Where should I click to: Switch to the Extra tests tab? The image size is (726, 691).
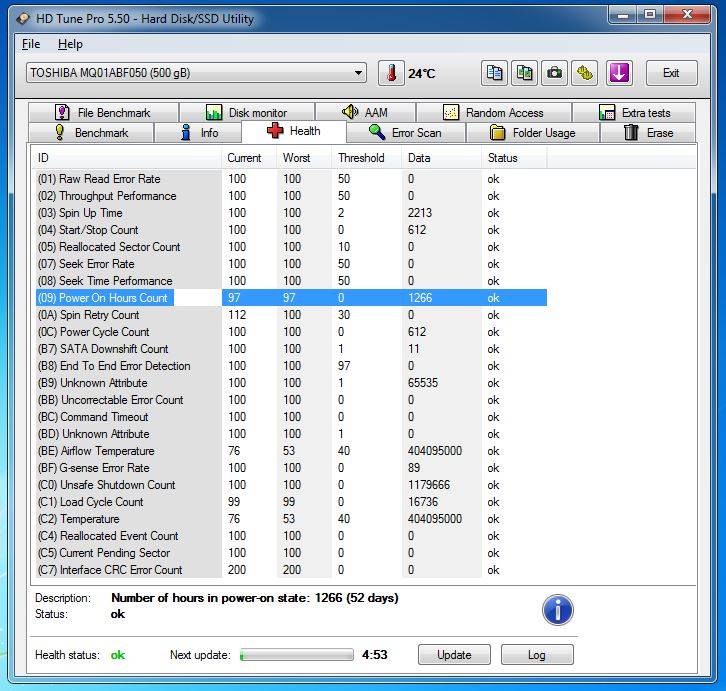tap(634, 113)
